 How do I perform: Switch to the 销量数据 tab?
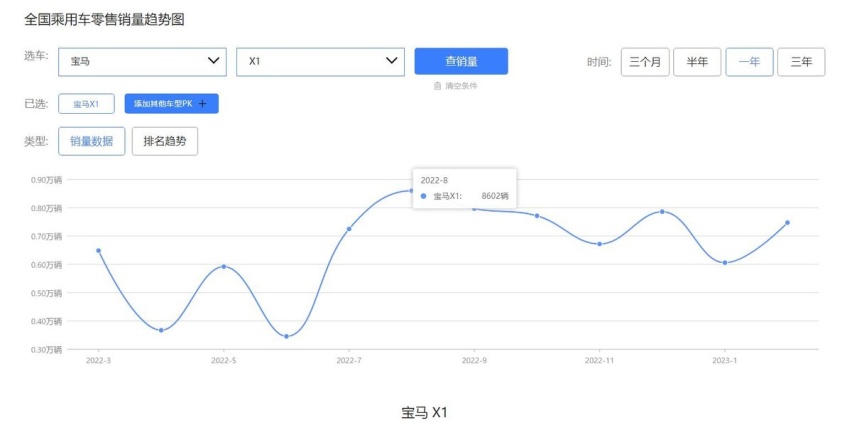(91, 141)
